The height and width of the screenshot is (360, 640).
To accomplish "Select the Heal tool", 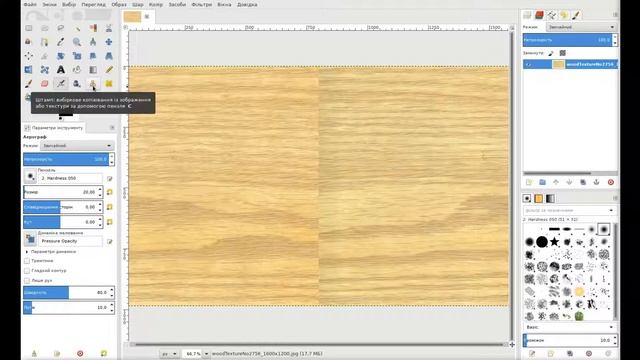I will click(109, 84).
